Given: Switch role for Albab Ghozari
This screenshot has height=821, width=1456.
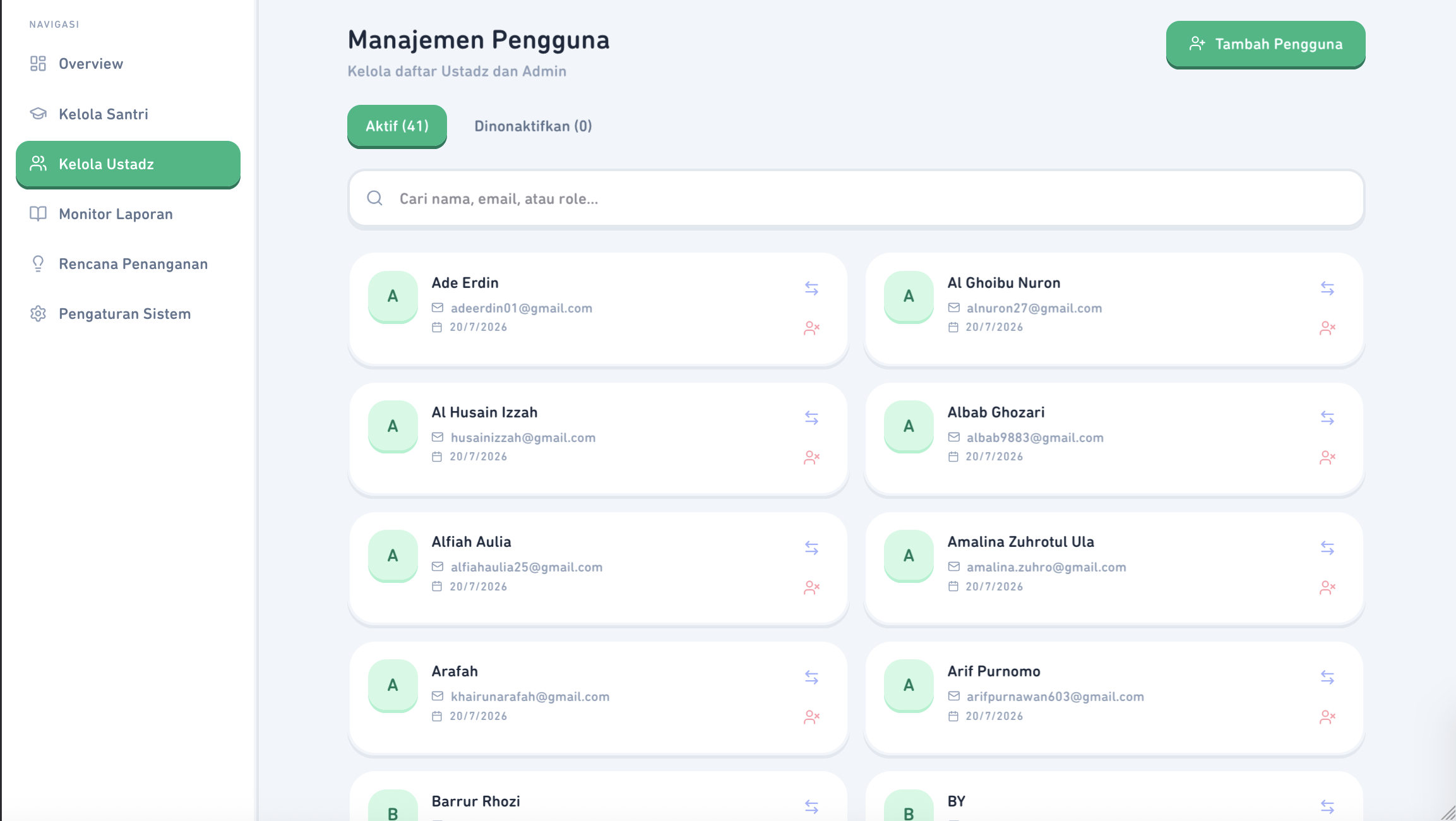Looking at the screenshot, I should click(x=1327, y=418).
